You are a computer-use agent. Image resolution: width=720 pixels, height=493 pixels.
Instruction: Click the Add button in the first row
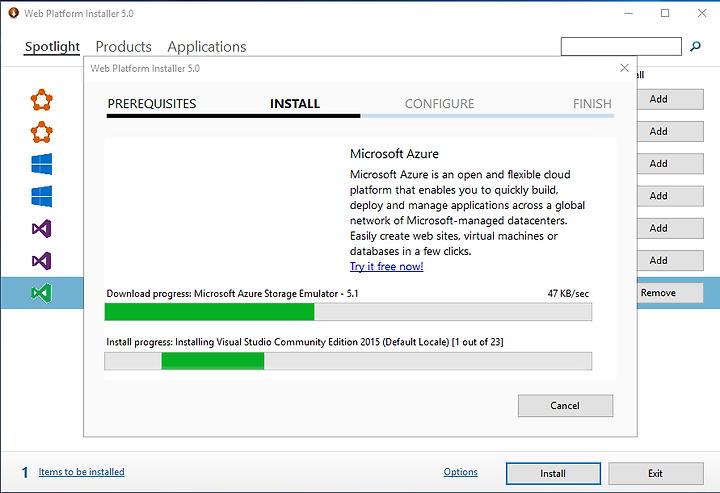pos(669,99)
